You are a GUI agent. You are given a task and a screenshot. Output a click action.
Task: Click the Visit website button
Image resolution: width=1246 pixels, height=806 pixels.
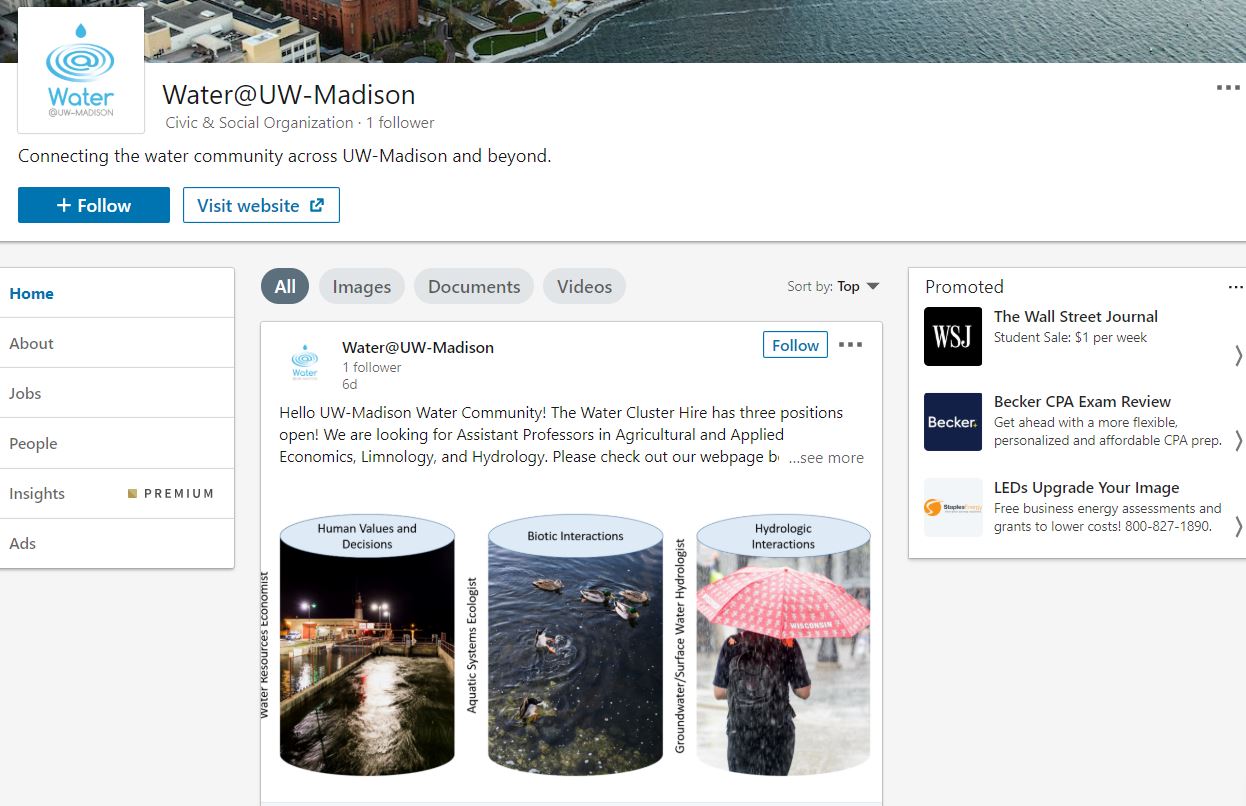[x=261, y=205]
